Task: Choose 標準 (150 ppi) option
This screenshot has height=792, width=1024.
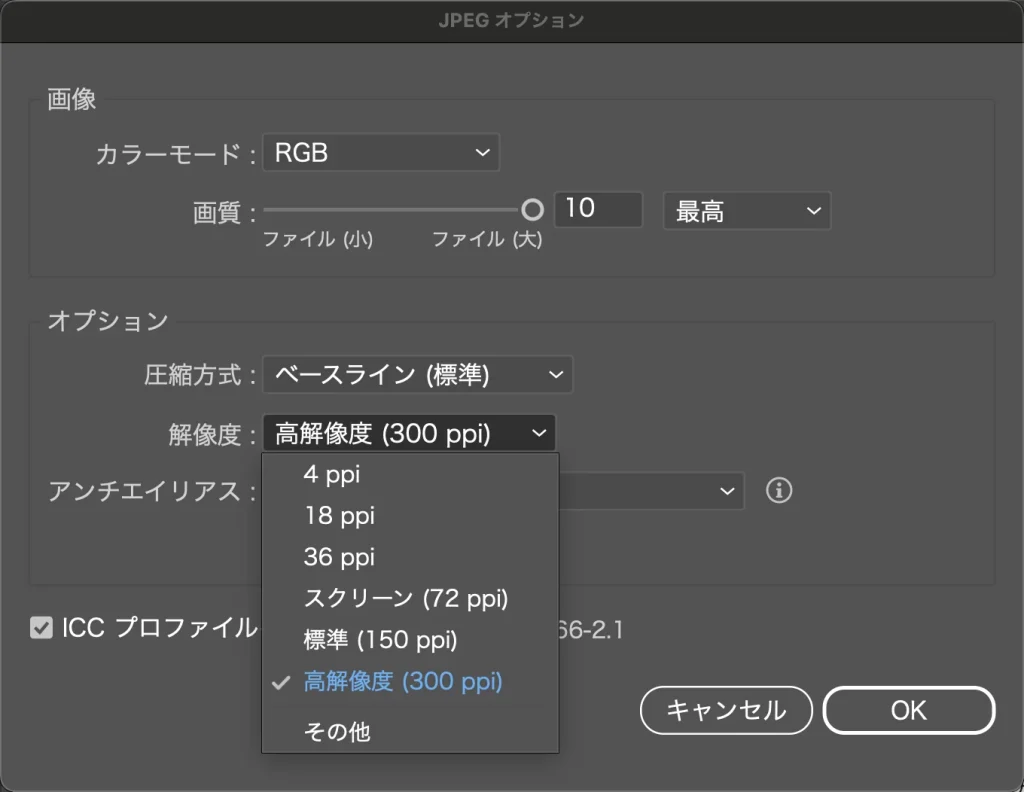Action: click(x=410, y=640)
